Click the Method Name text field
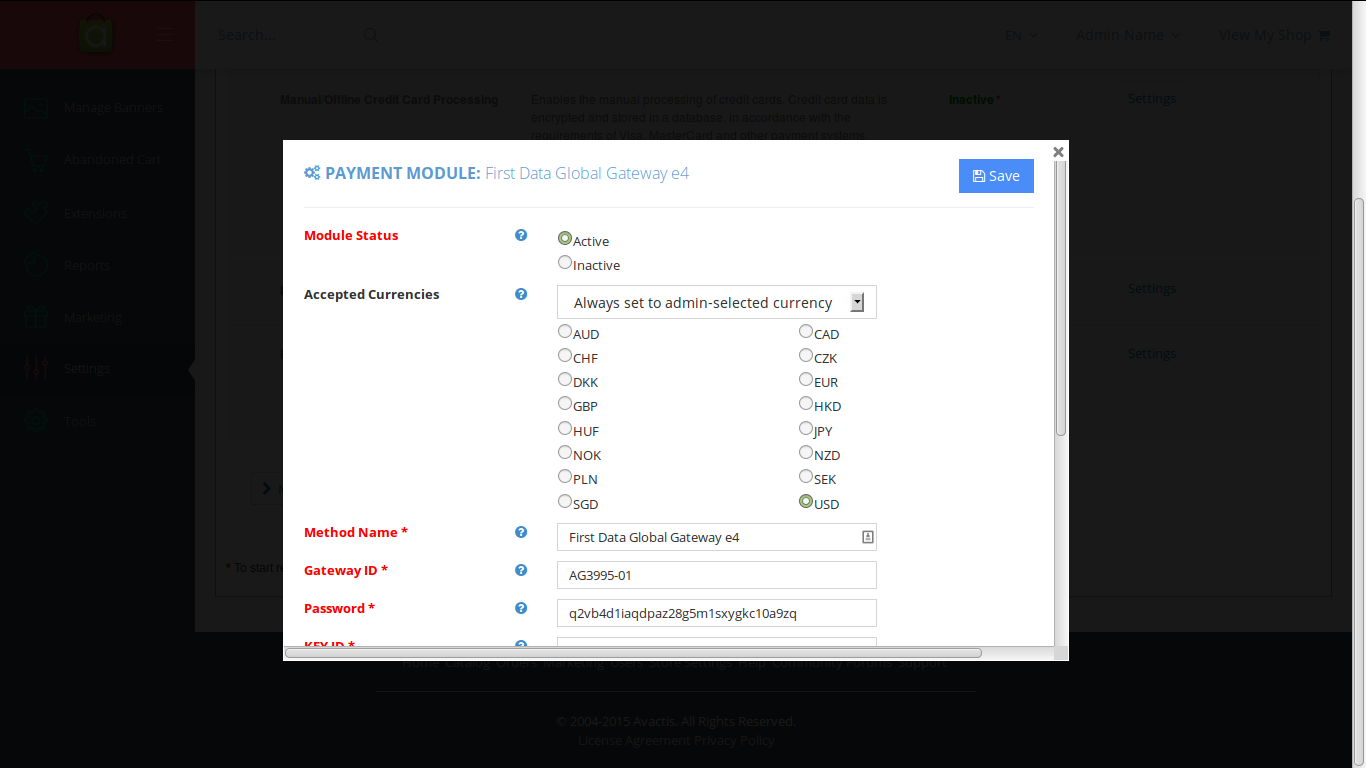The width and height of the screenshot is (1366, 768). pos(717,537)
